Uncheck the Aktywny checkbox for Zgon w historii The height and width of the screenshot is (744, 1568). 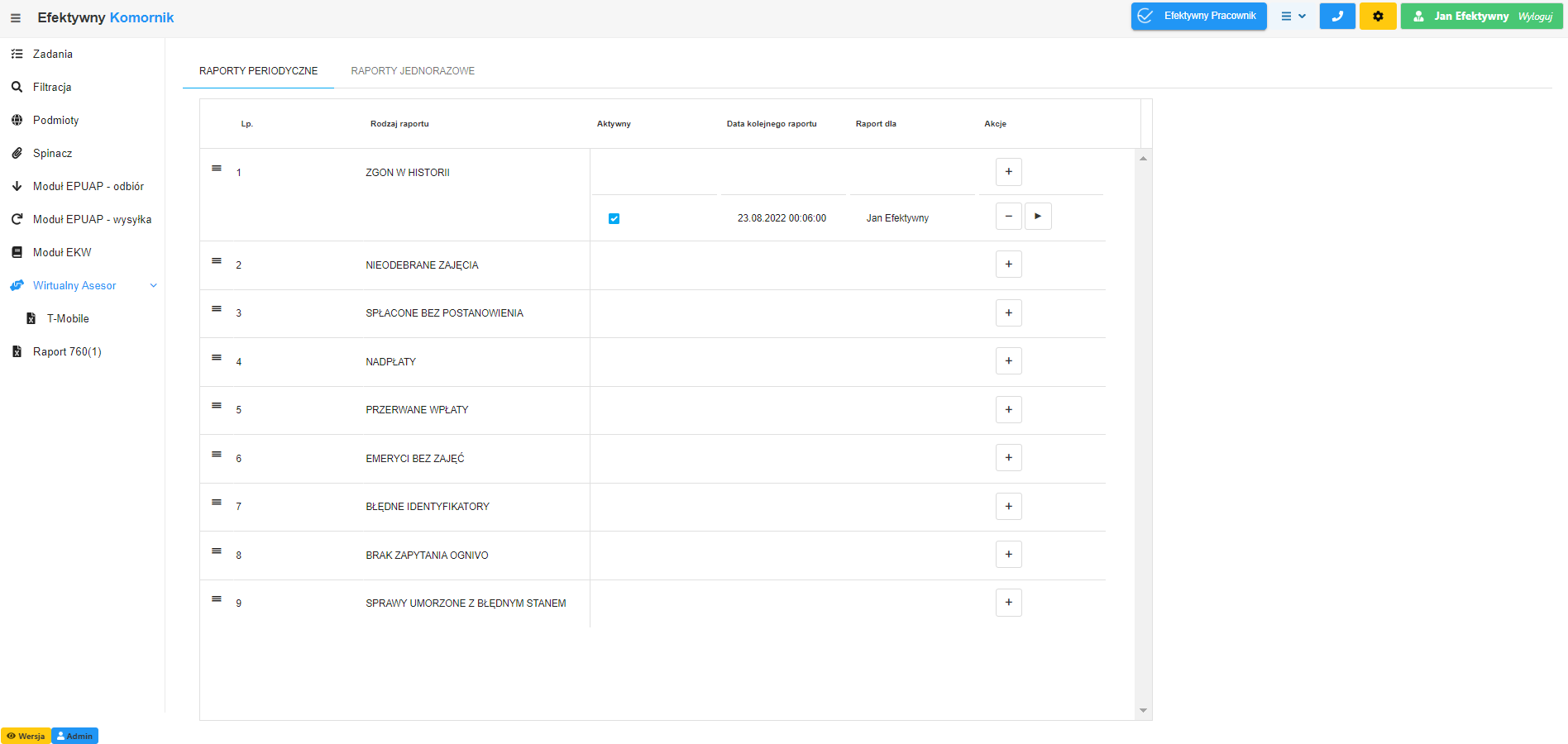coord(614,218)
